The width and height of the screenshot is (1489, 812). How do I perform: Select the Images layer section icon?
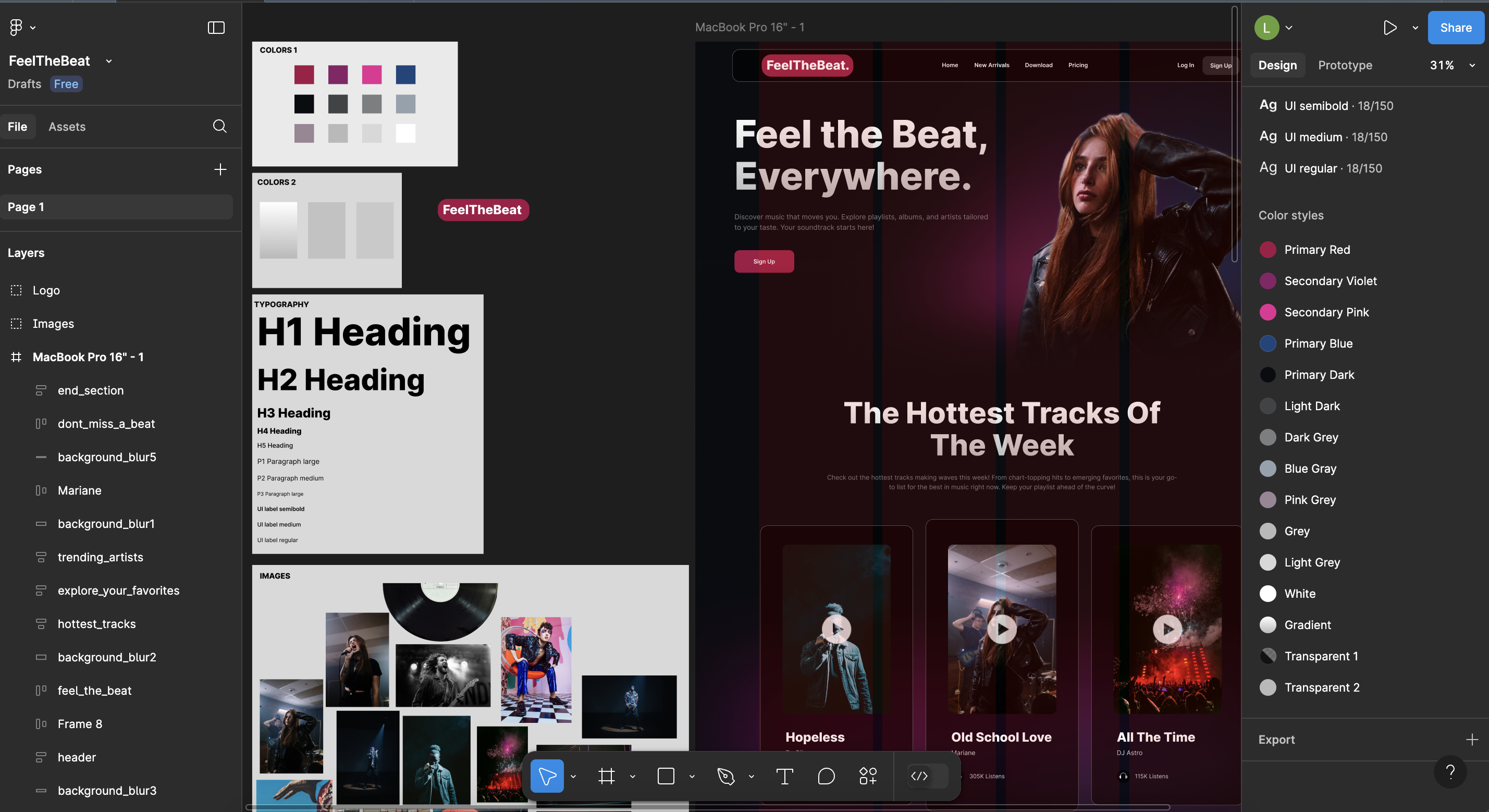[16, 324]
